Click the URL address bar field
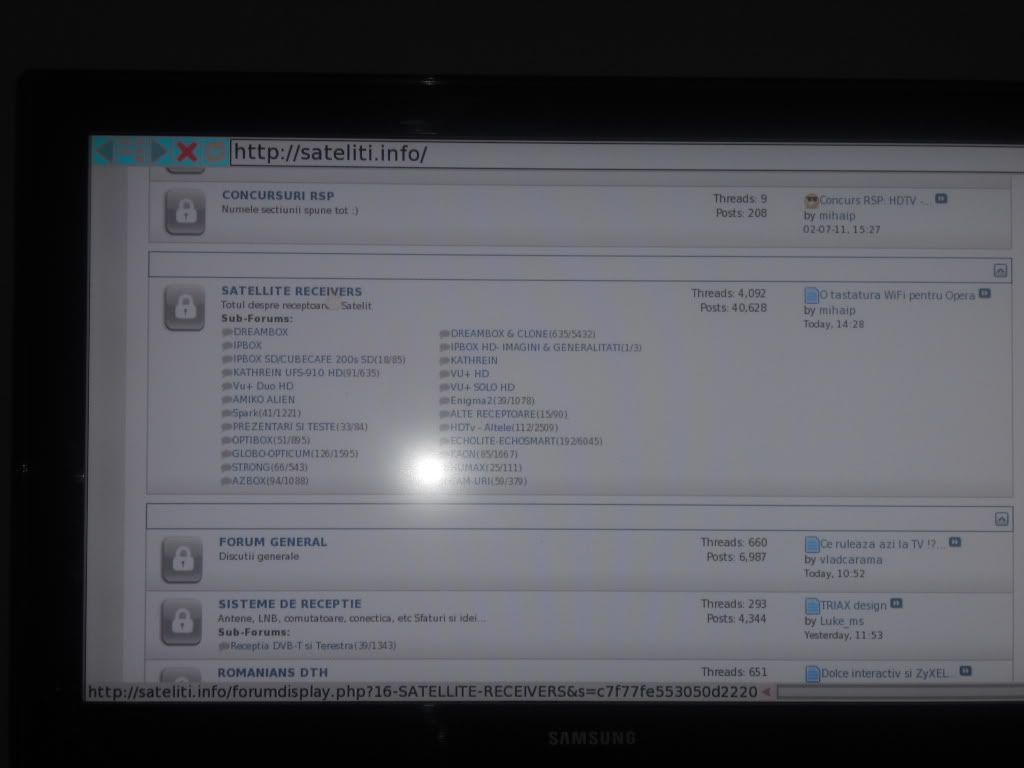The height and width of the screenshot is (768, 1024). click(620, 154)
